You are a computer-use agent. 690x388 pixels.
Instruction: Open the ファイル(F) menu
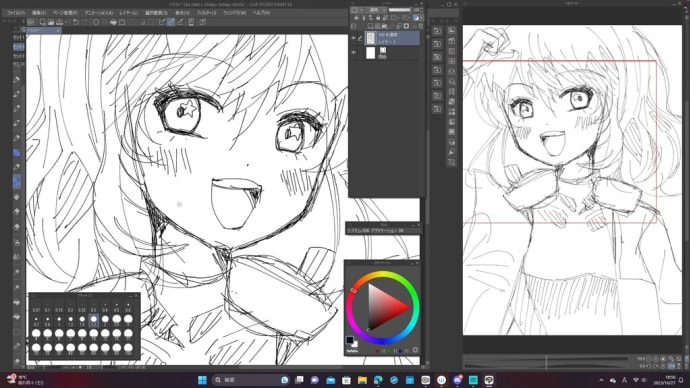pos(16,13)
